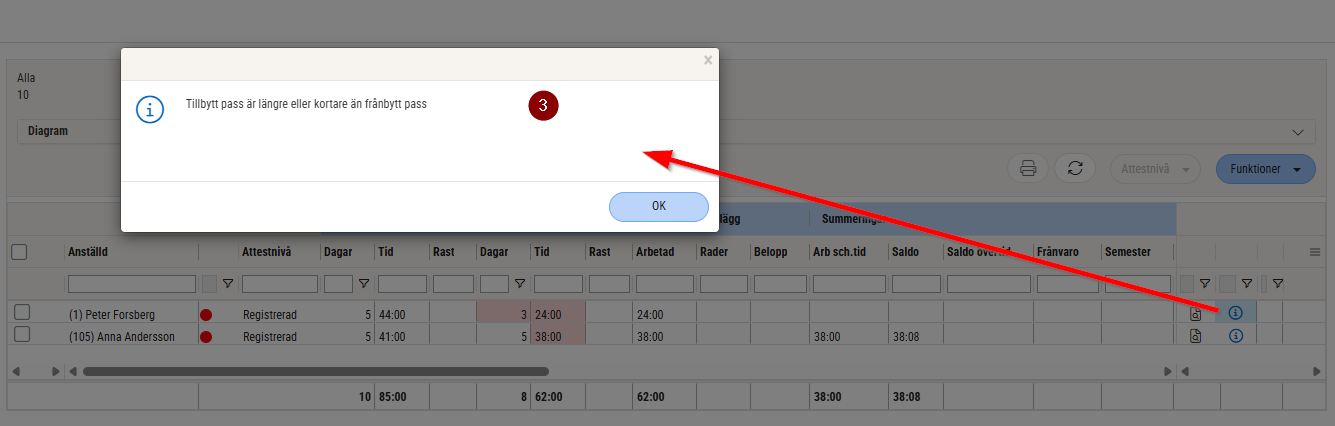Check the box for Anna Andersson
The width and height of the screenshot is (1335, 426).
(21, 335)
